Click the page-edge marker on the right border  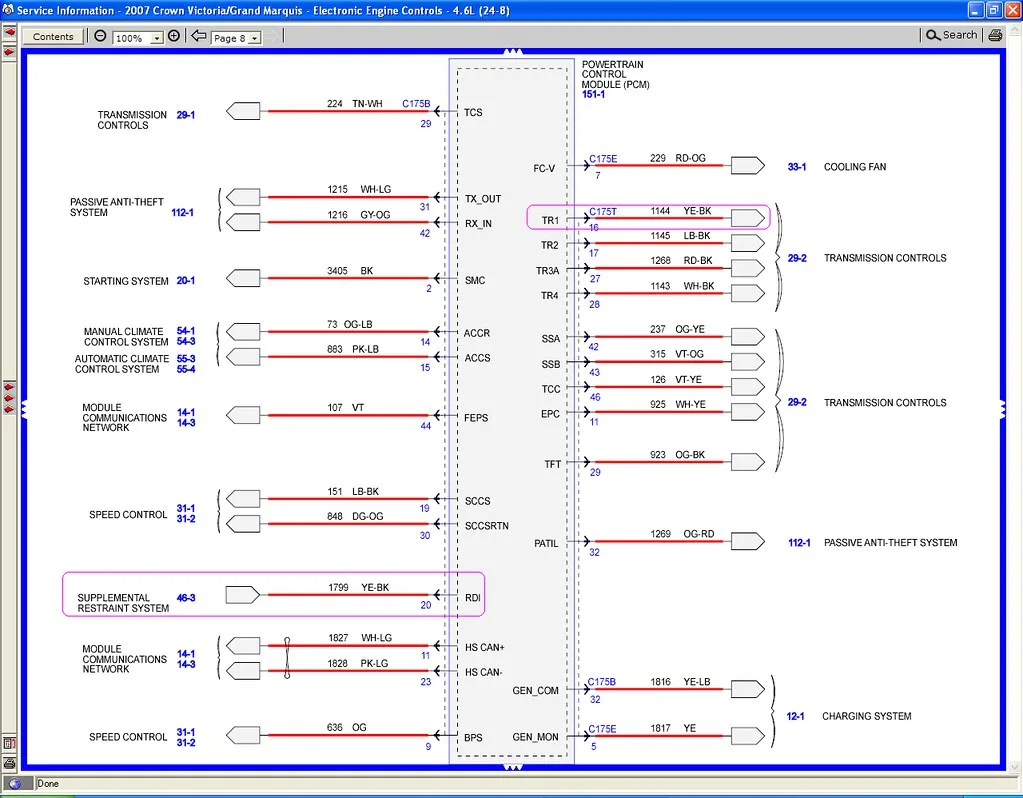1003,410
